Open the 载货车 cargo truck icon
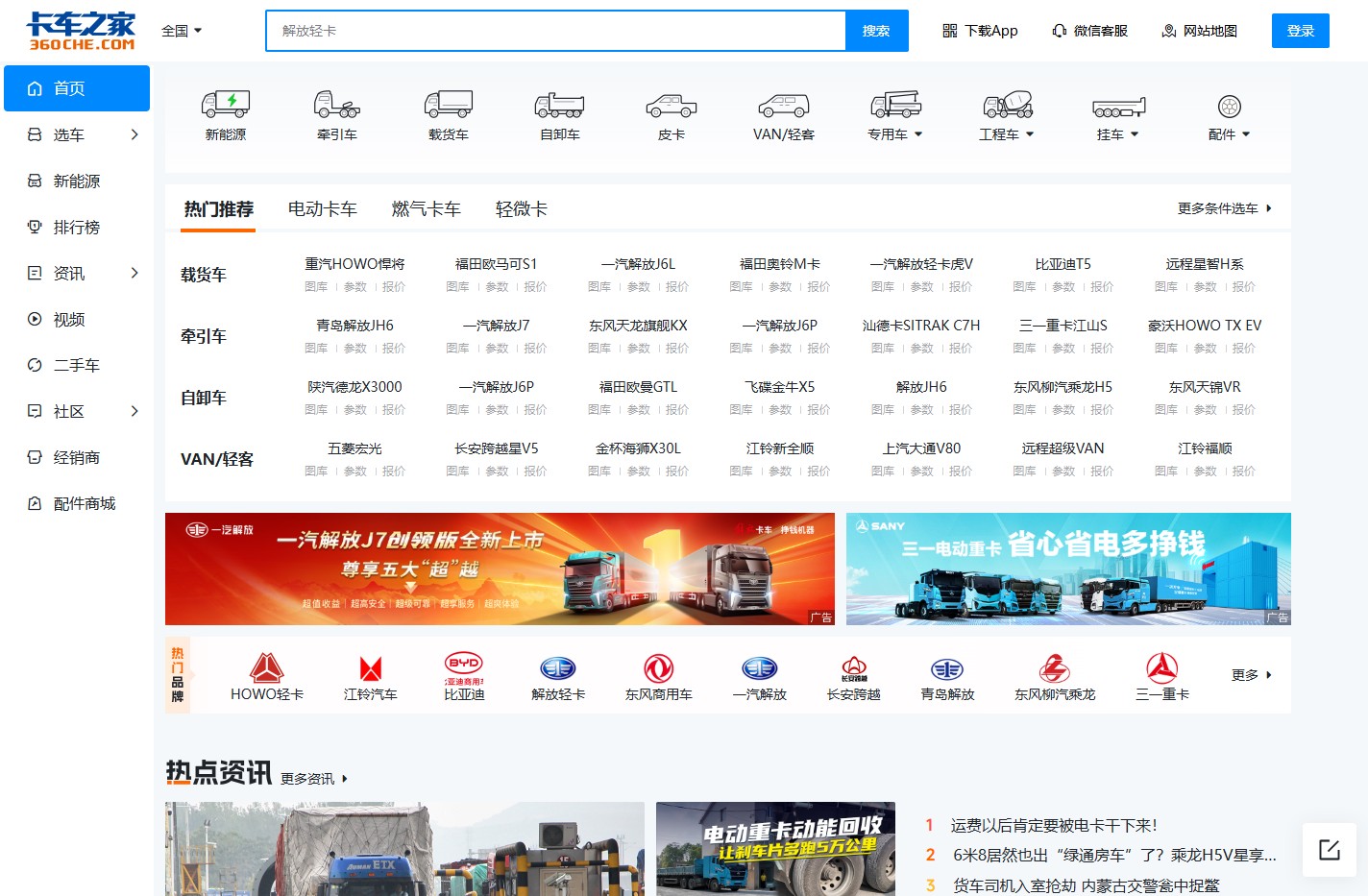 pos(449,104)
